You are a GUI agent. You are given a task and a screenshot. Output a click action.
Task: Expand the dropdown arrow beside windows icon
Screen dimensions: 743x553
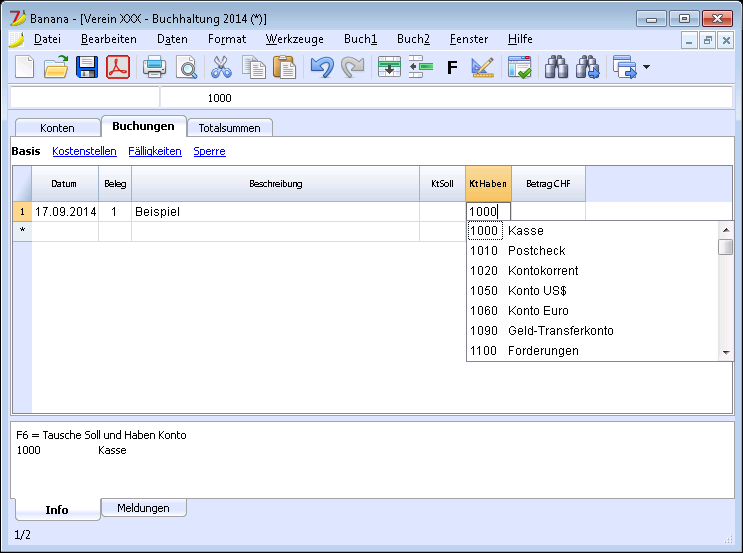tap(646, 67)
